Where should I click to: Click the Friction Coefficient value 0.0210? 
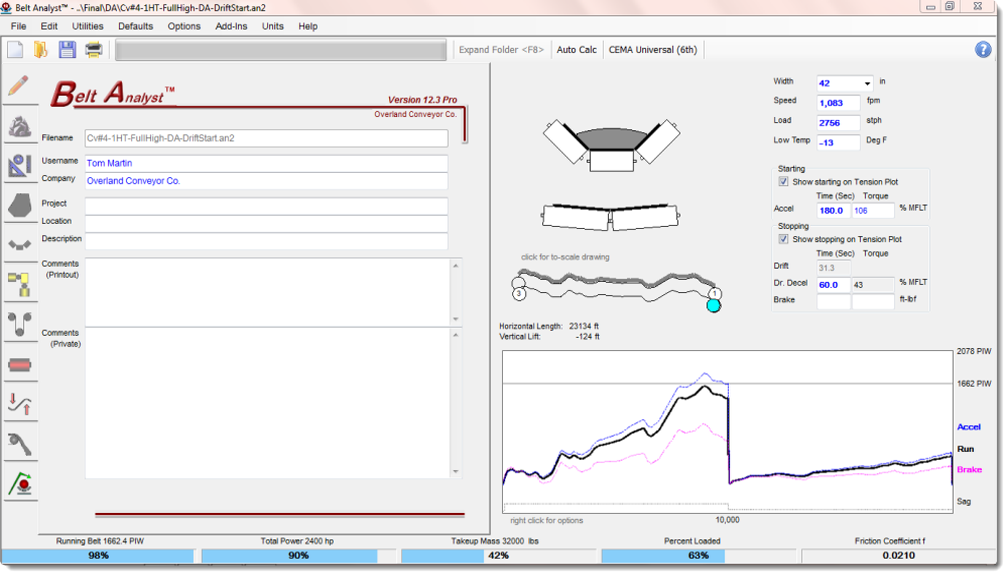(x=898, y=555)
